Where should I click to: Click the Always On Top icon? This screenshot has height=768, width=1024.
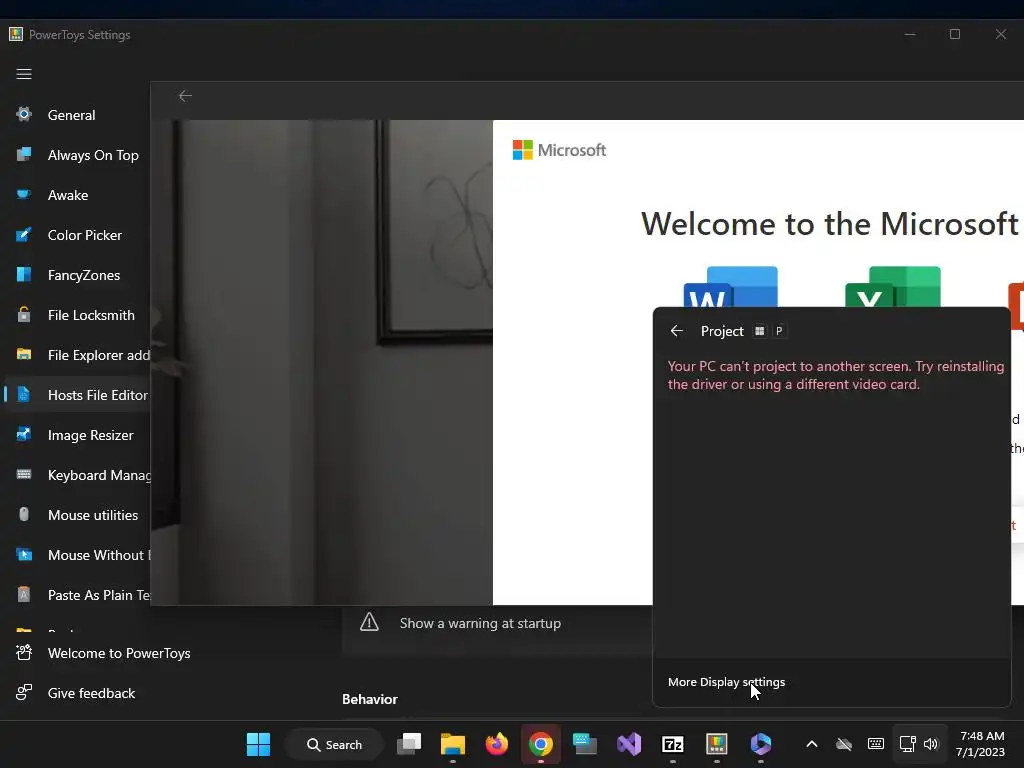[24, 154]
